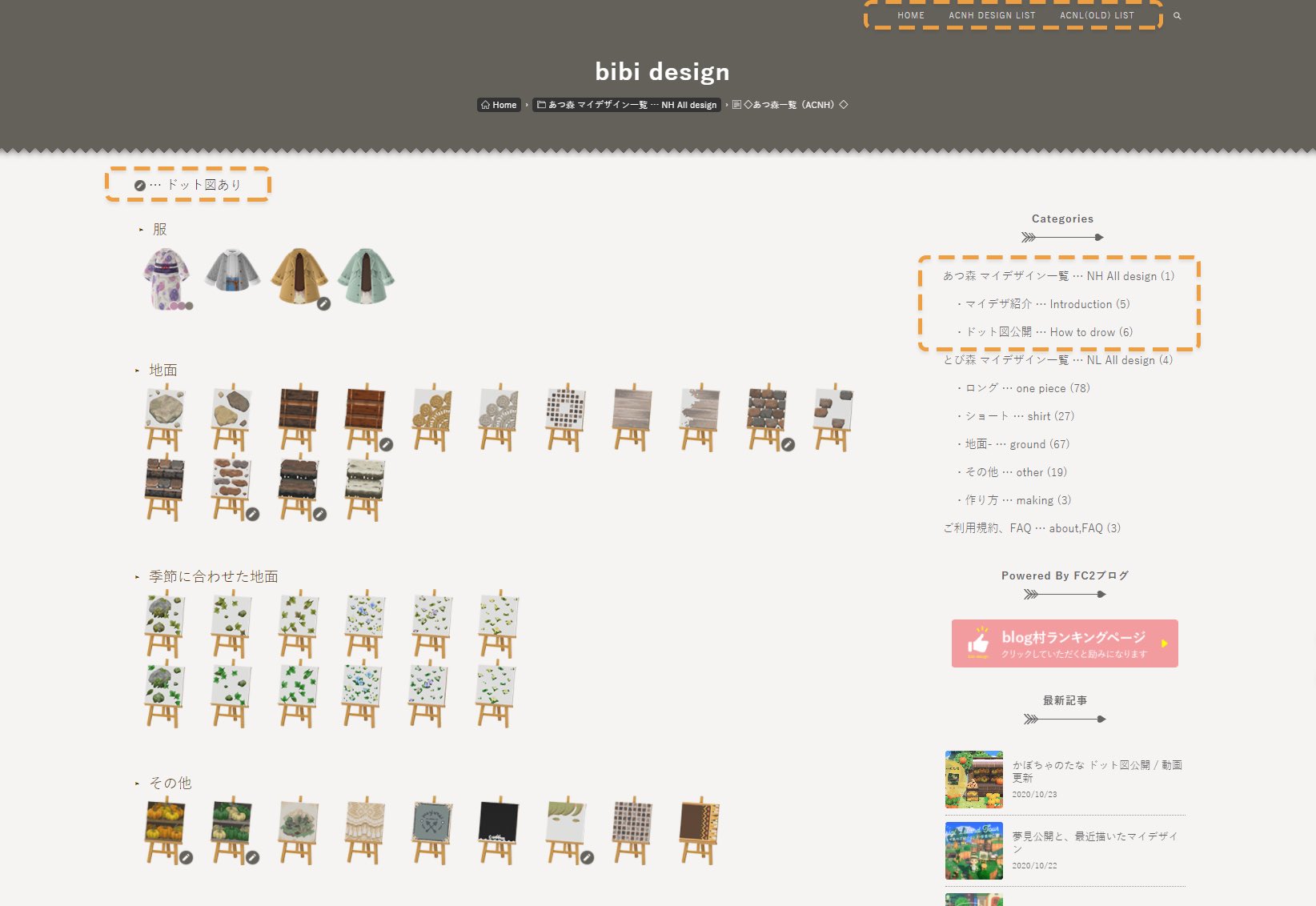The image size is (1316, 906).
Task: Open the reddish stepping stones on white design
Action: (x=231, y=487)
